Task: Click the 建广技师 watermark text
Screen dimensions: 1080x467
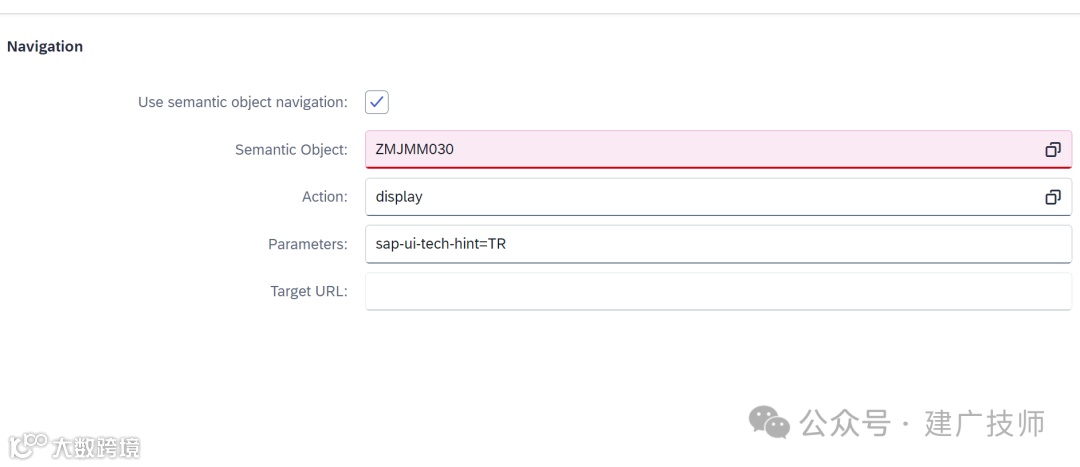Action: pyautogui.click(x=985, y=423)
